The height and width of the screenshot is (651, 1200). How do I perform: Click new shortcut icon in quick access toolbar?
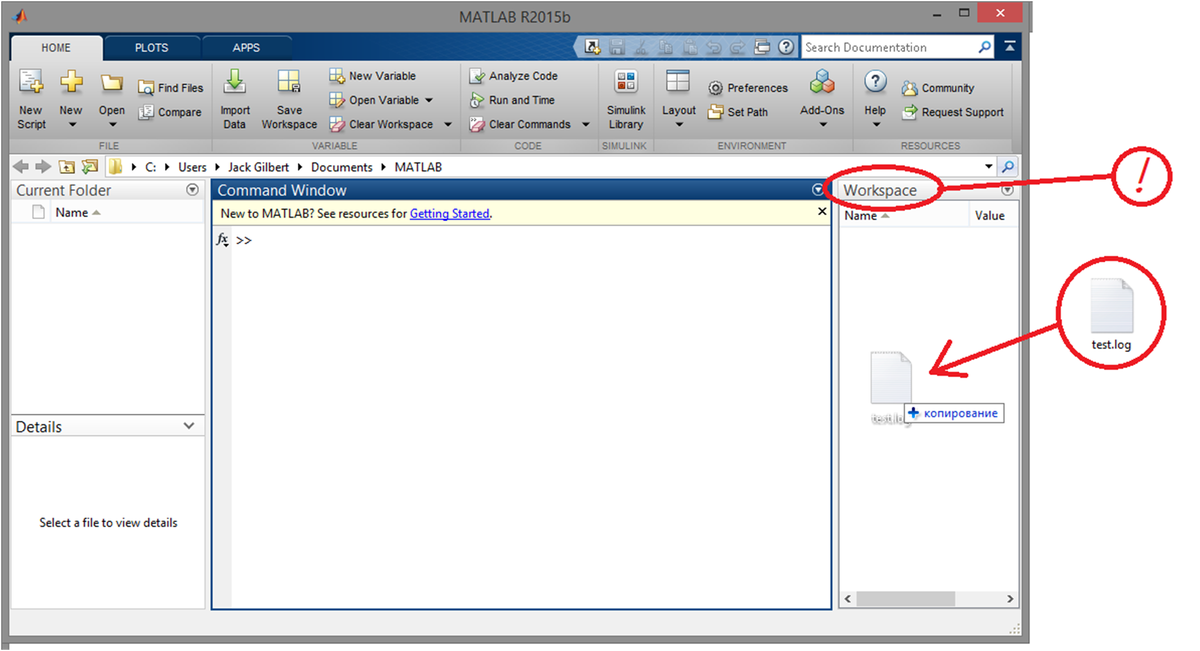click(593, 47)
